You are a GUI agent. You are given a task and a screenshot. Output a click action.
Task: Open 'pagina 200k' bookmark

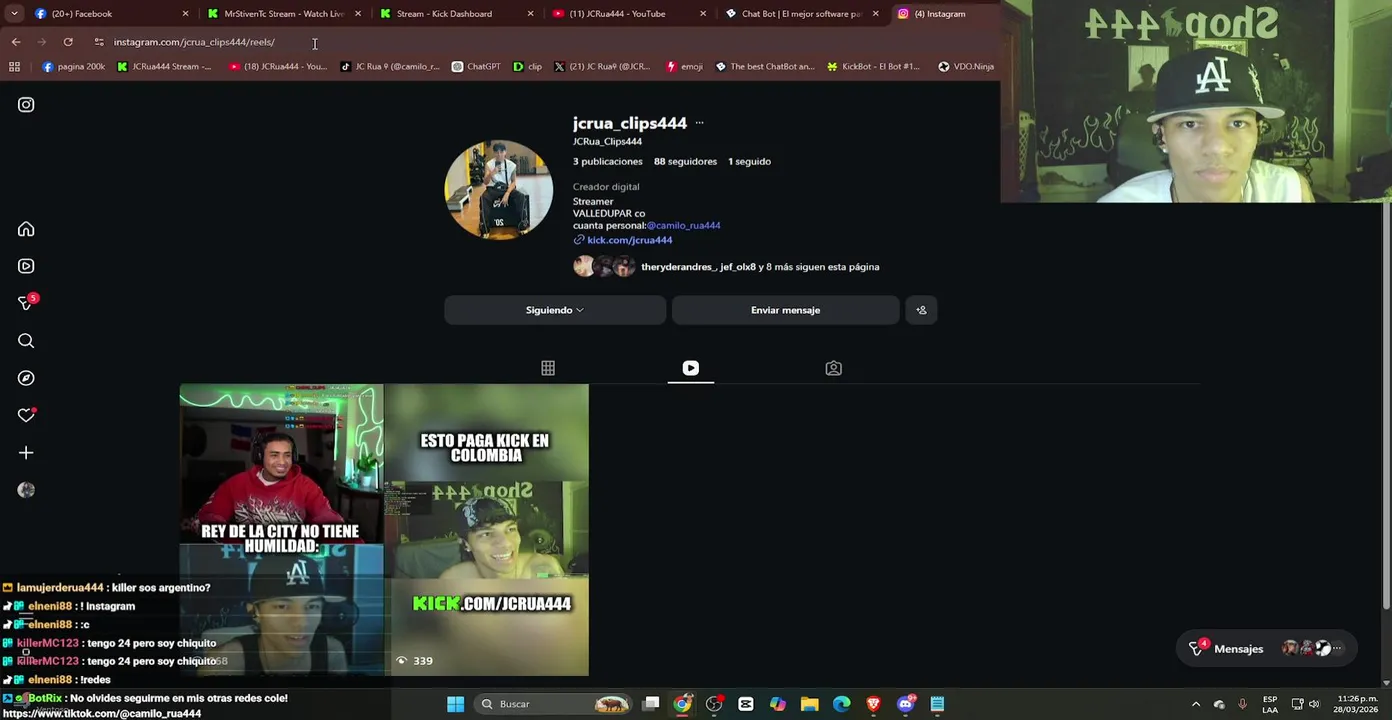[73, 67]
